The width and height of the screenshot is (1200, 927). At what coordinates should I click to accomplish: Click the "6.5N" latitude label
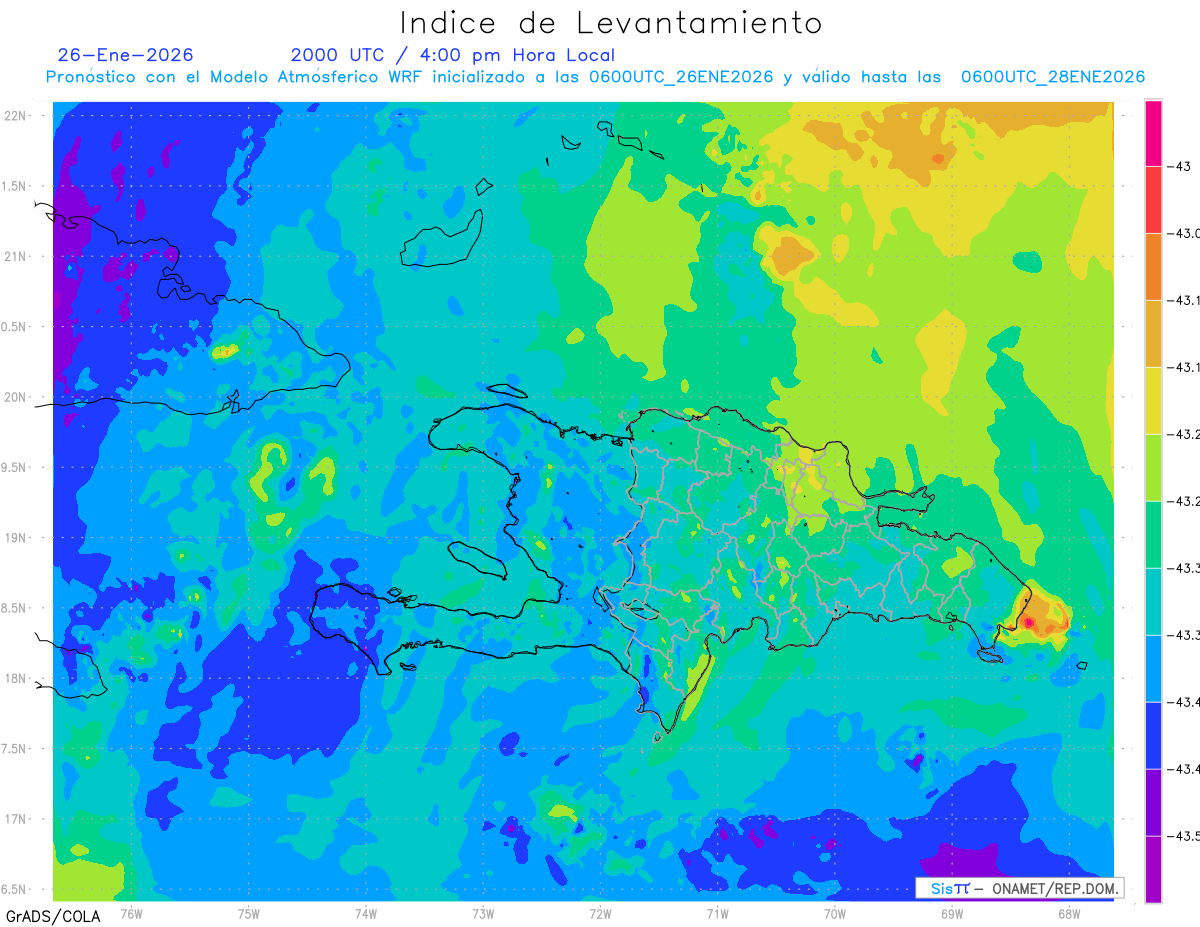pos(13,889)
